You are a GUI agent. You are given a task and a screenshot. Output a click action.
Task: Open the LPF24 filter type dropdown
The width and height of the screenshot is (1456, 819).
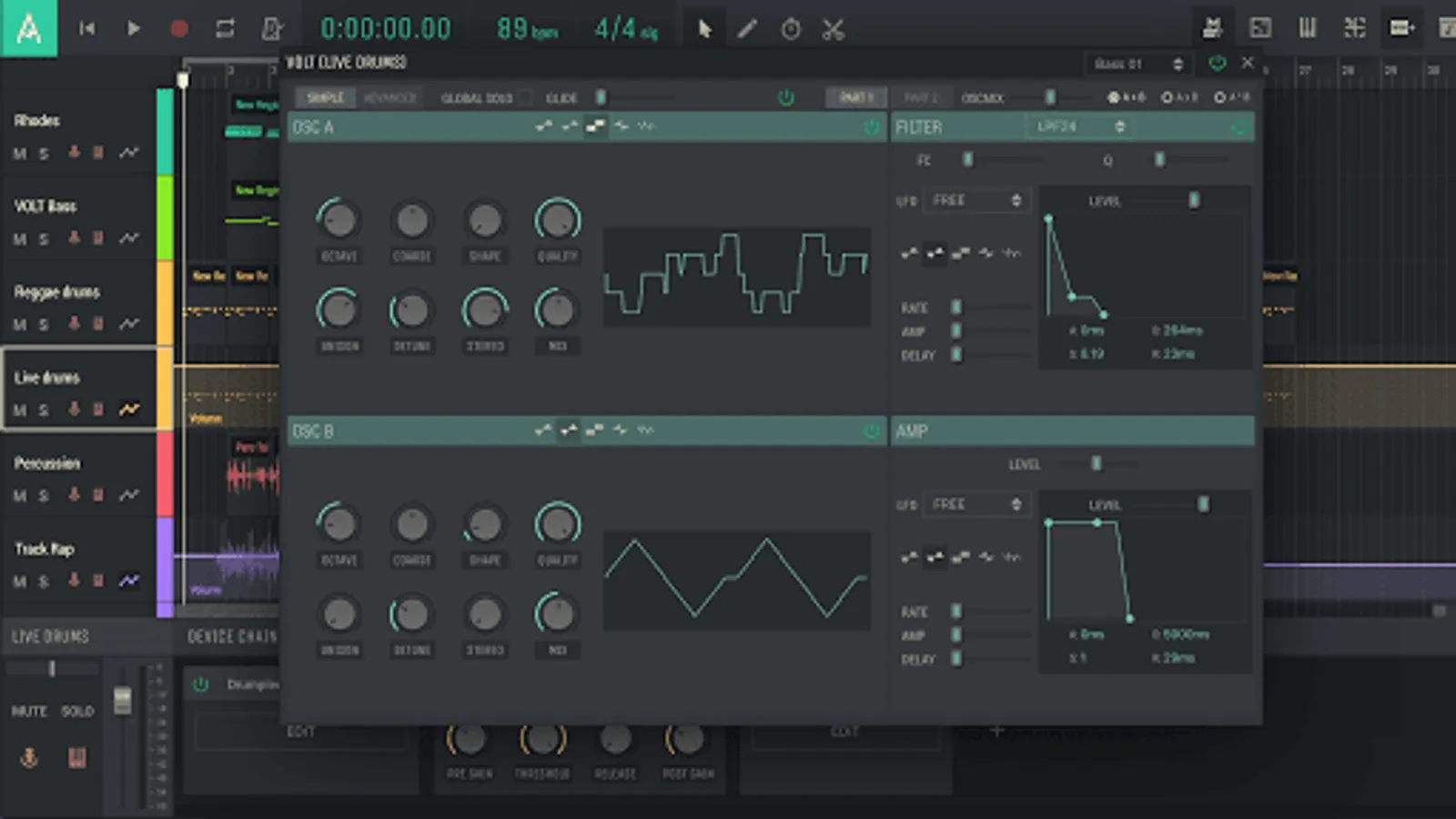[x=1079, y=126]
